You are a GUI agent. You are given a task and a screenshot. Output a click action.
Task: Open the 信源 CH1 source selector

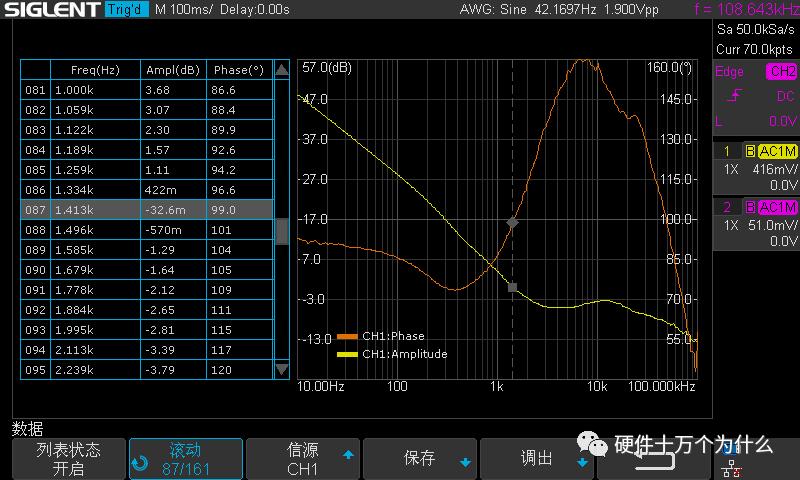coord(303,459)
